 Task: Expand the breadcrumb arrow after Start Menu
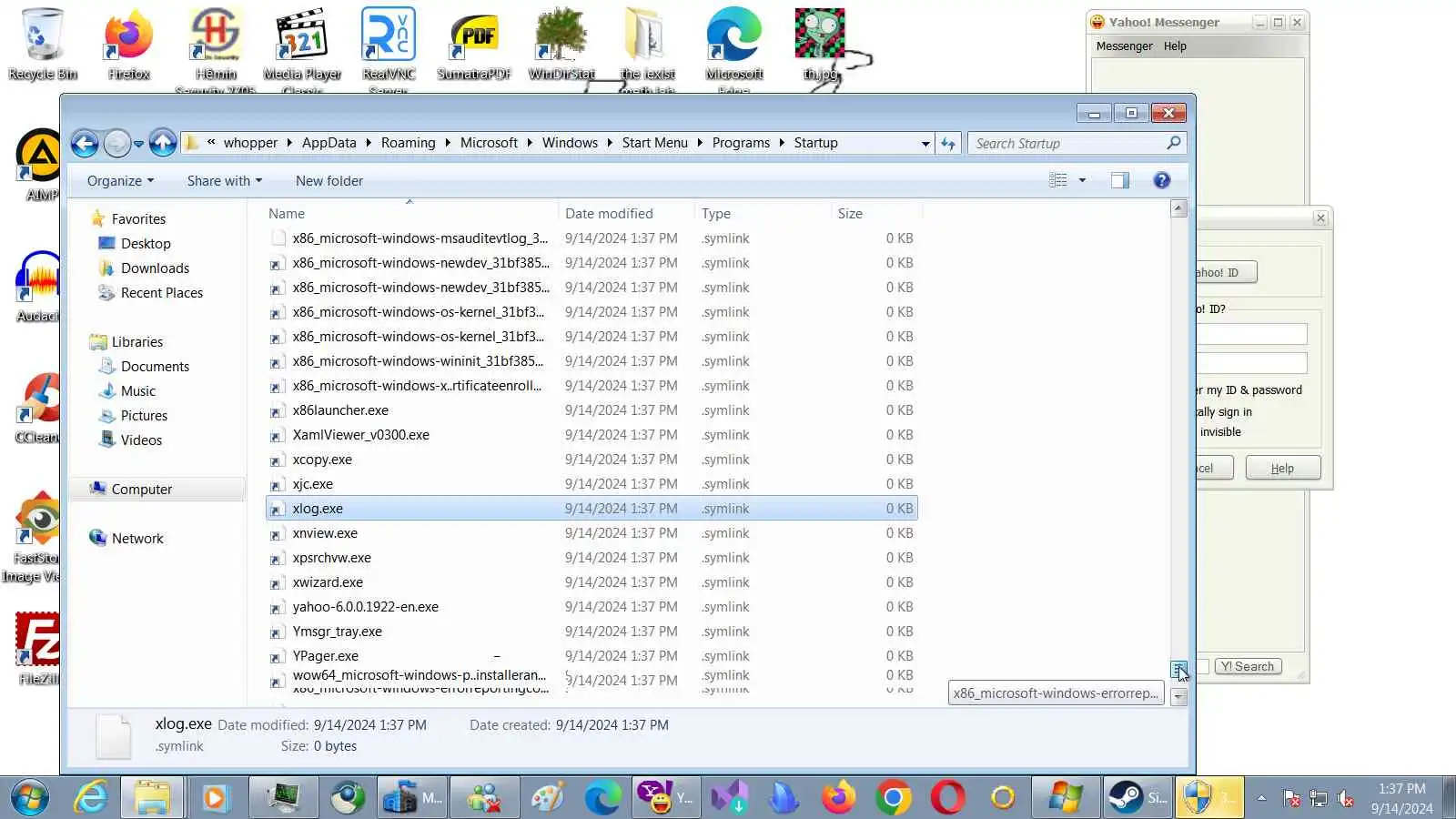[700, 143]
